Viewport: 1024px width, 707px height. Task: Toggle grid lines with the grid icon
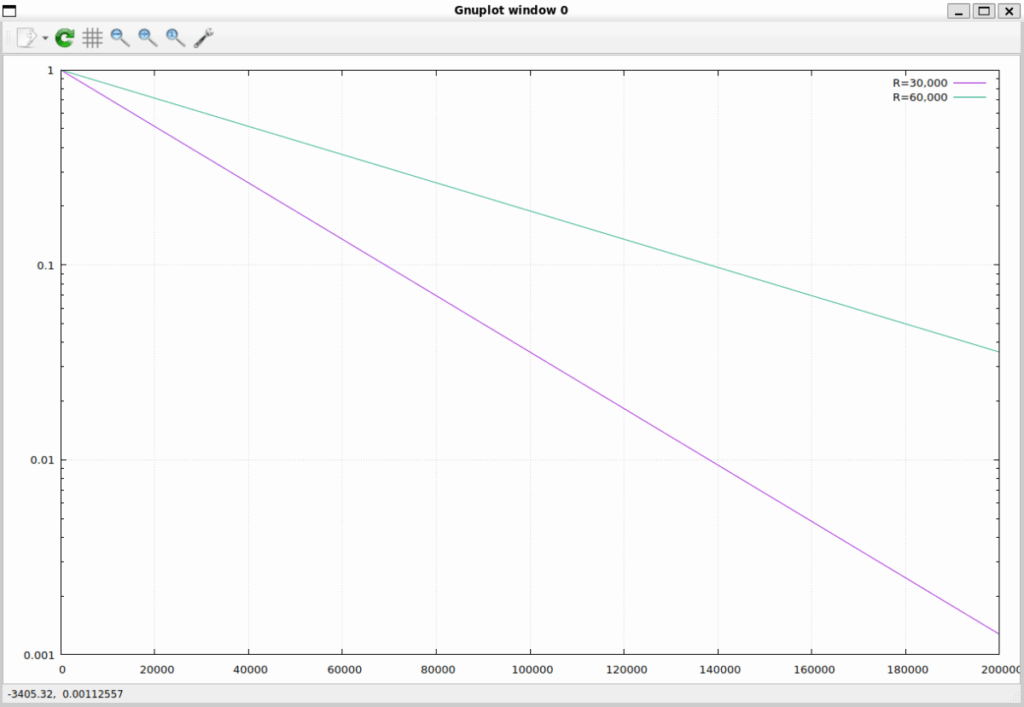click(92, 38)
